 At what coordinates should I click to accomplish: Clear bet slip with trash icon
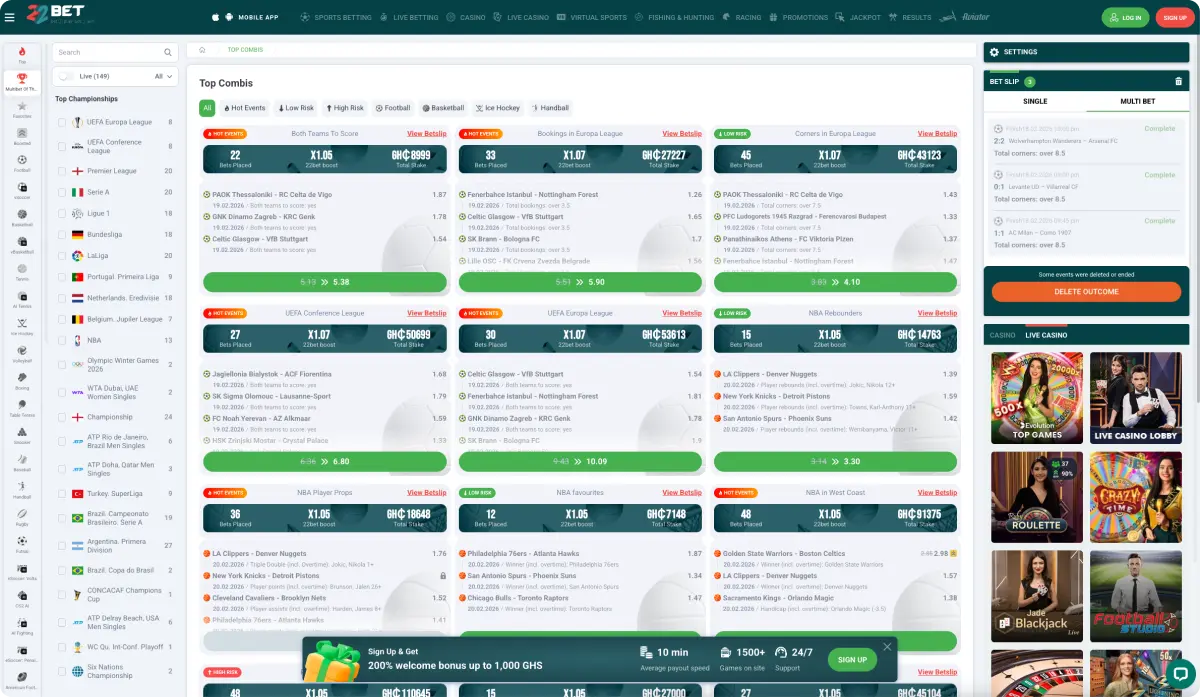1178,81
